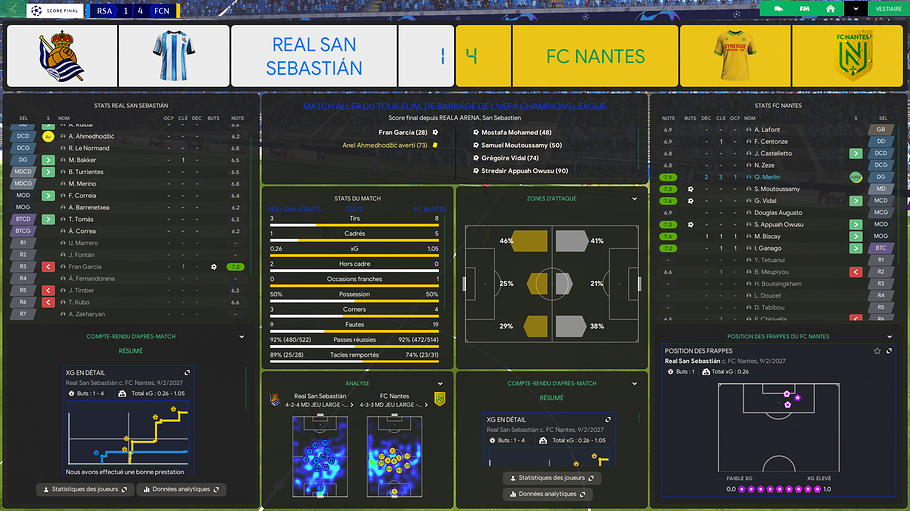910x511 pixels.
Task: Pop out the Position des frappes panel
Action: 889,351
